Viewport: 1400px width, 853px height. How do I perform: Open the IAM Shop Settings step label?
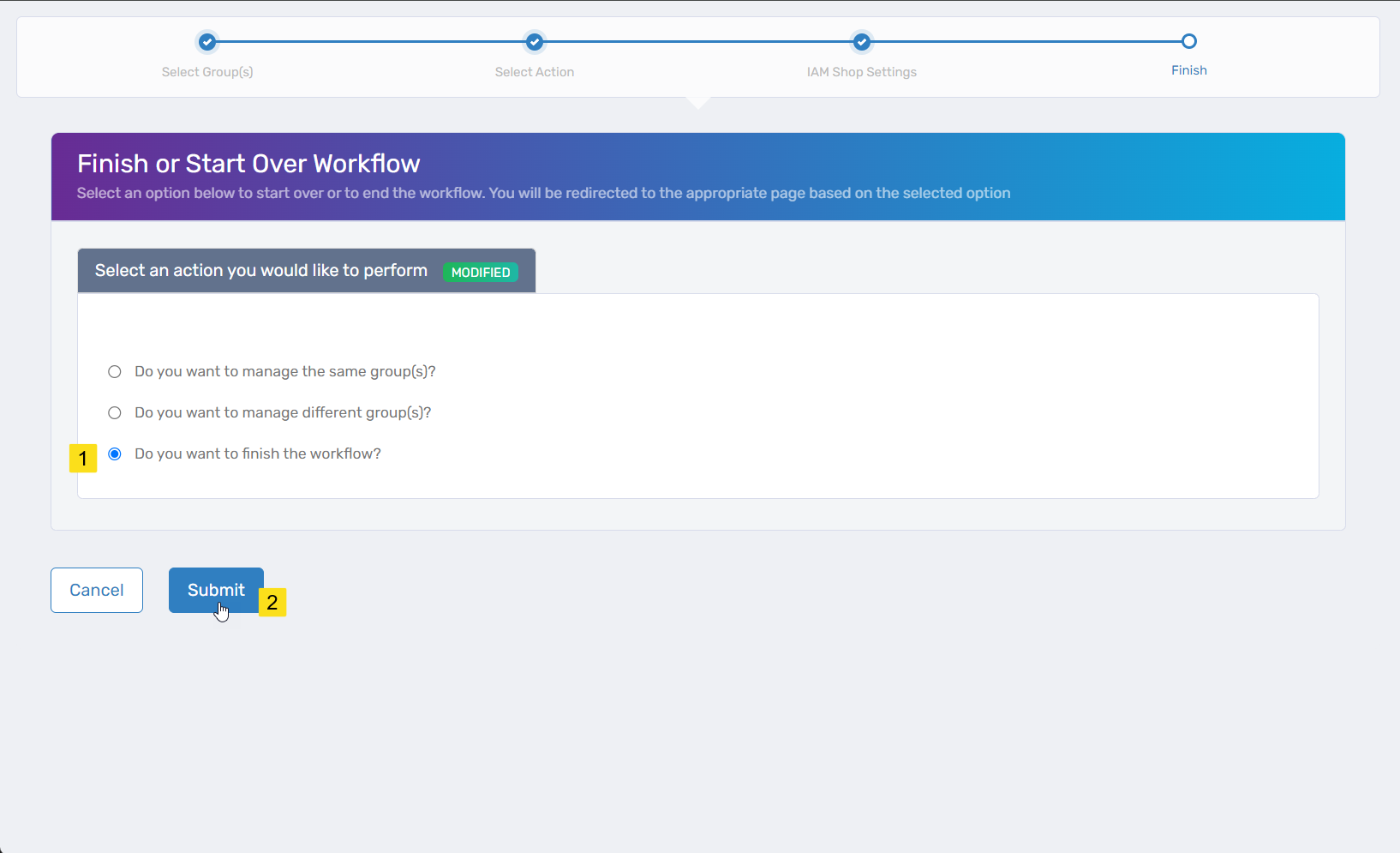point(862,72)
